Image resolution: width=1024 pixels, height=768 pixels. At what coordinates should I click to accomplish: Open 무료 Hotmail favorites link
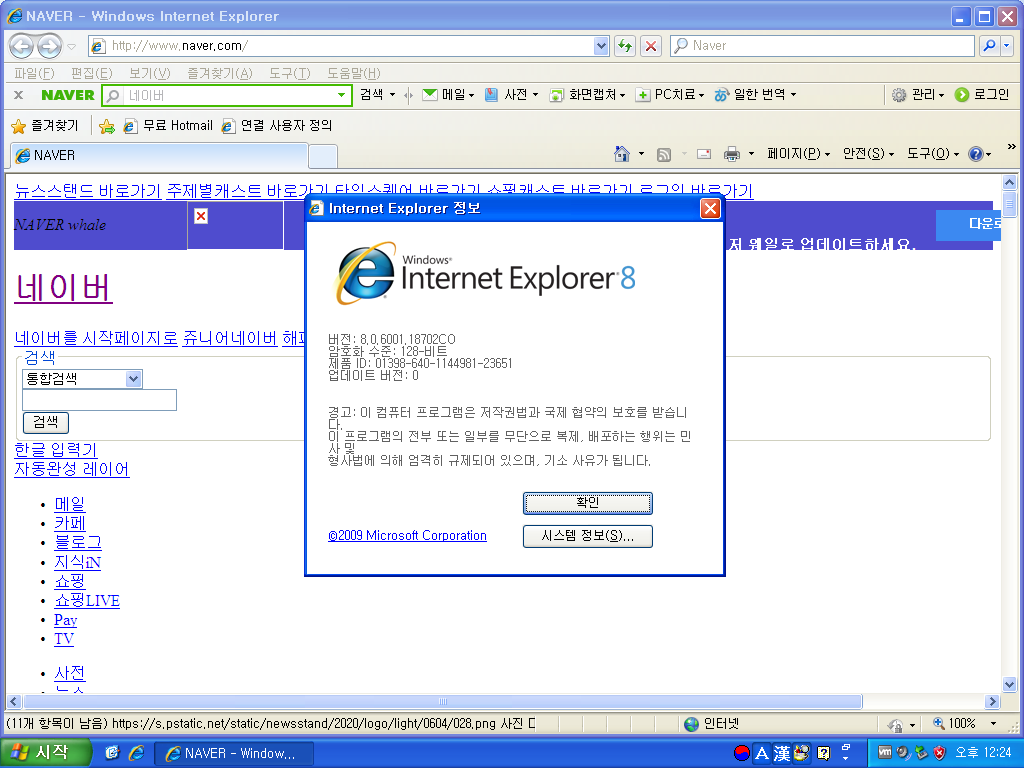[x=168, y=125]
